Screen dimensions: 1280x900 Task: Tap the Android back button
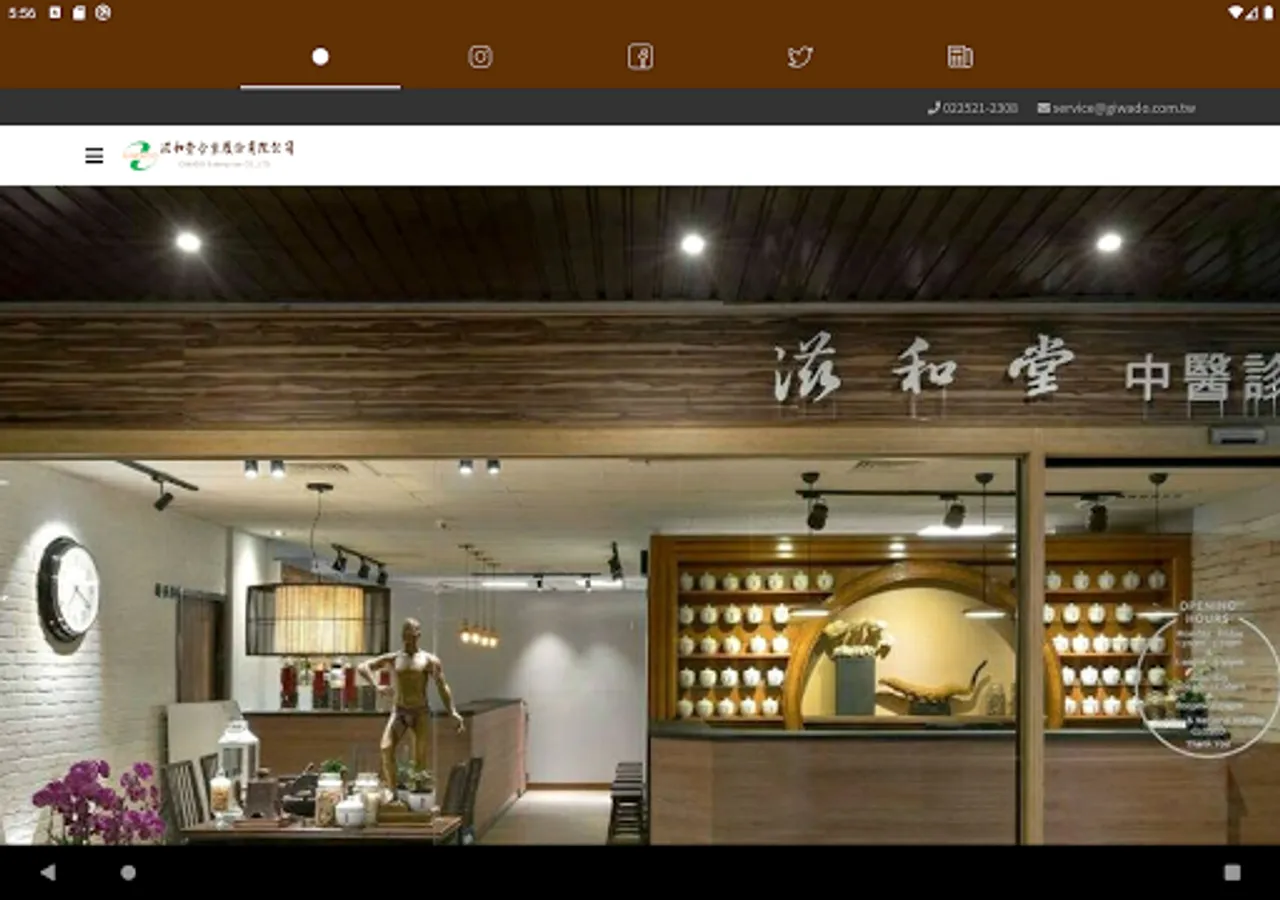click(x=47, y=872)
